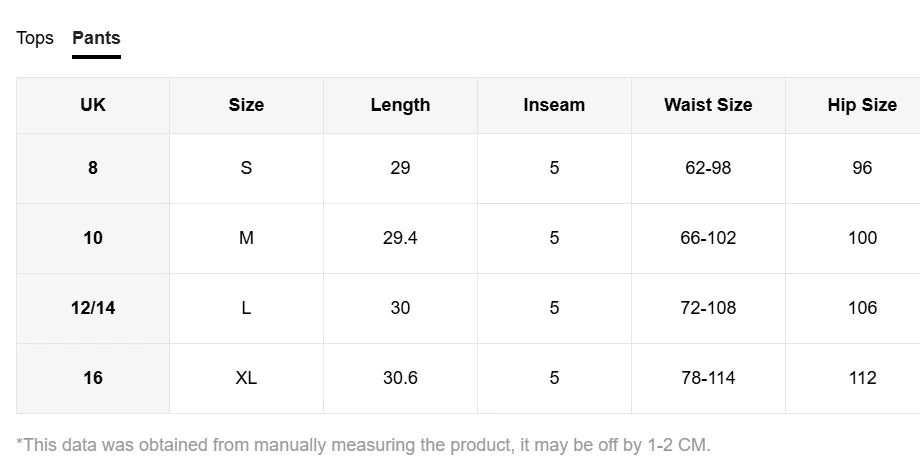The width and height of the screenshot is (920, 468).
Task: Click the size XL cell
Action: point(246,378)
